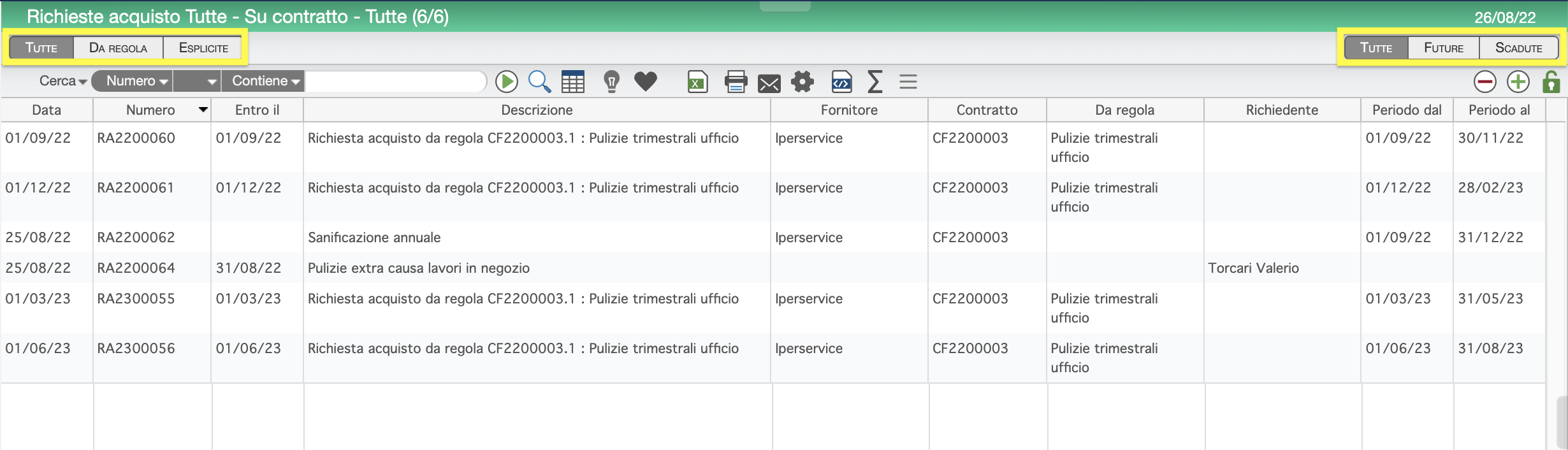Sort by the Da regola column header

(1124, 110)
